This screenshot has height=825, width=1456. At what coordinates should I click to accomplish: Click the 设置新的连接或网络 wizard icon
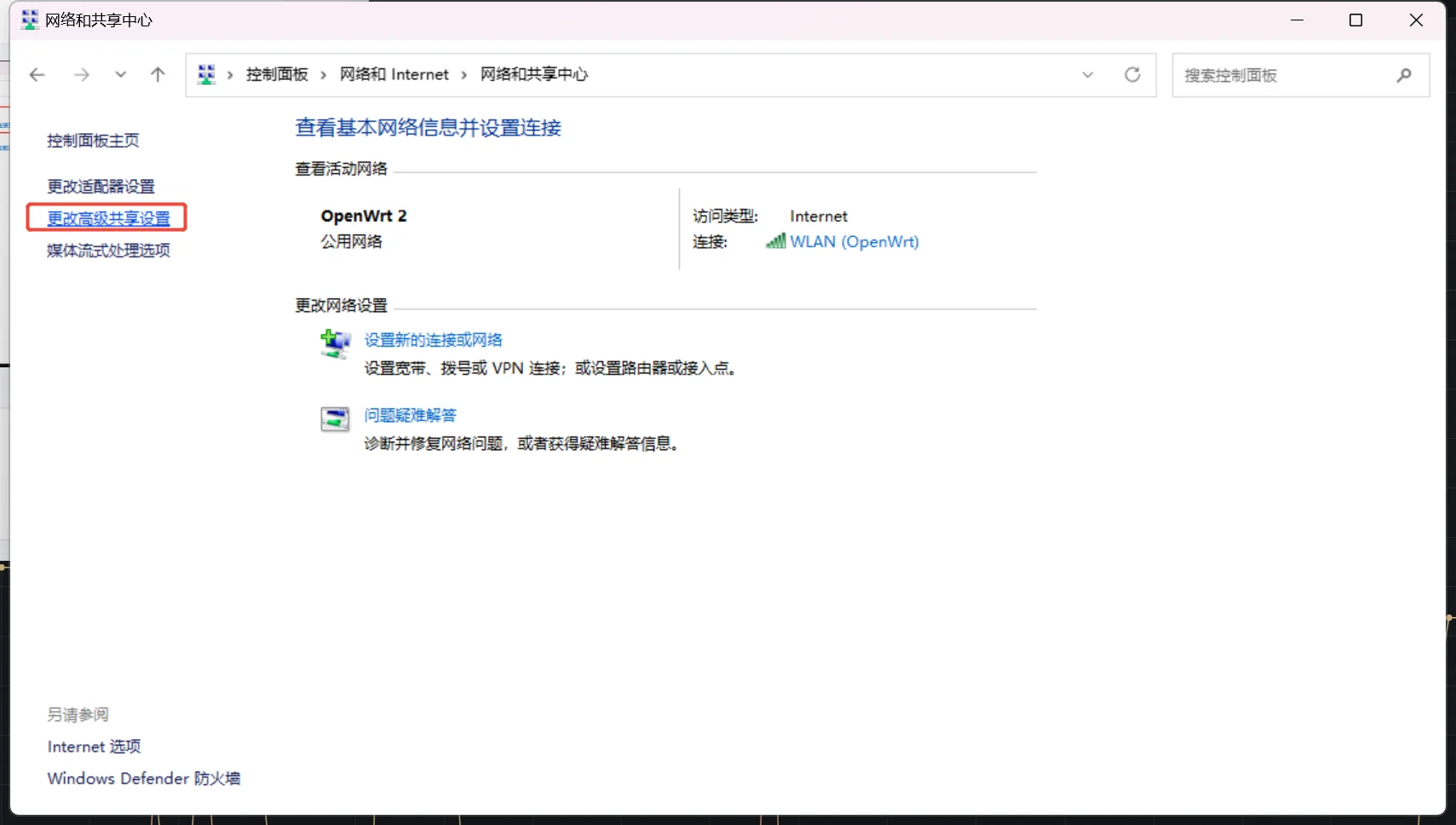point(334,343)
